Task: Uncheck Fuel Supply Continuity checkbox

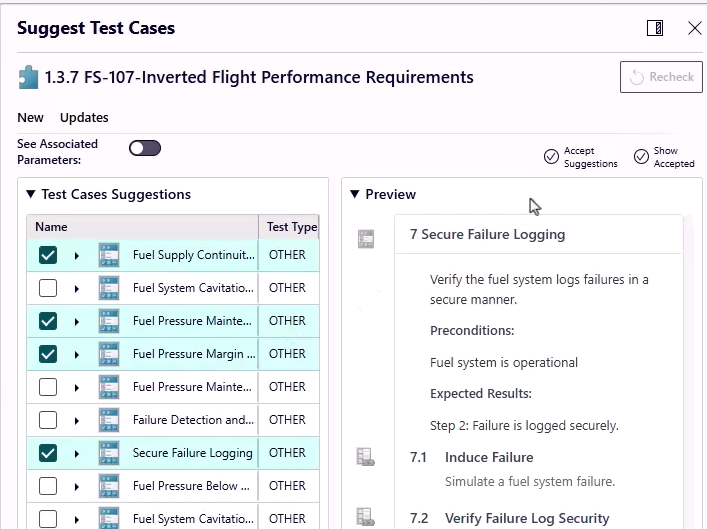Action: (48, 255)
